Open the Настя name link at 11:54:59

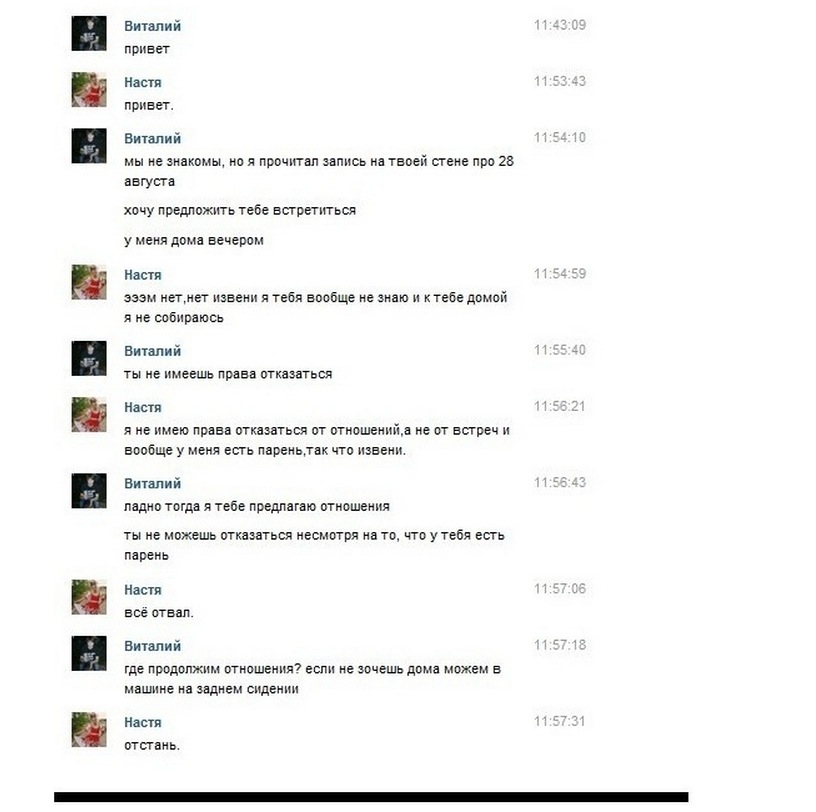tap(143, 275)
